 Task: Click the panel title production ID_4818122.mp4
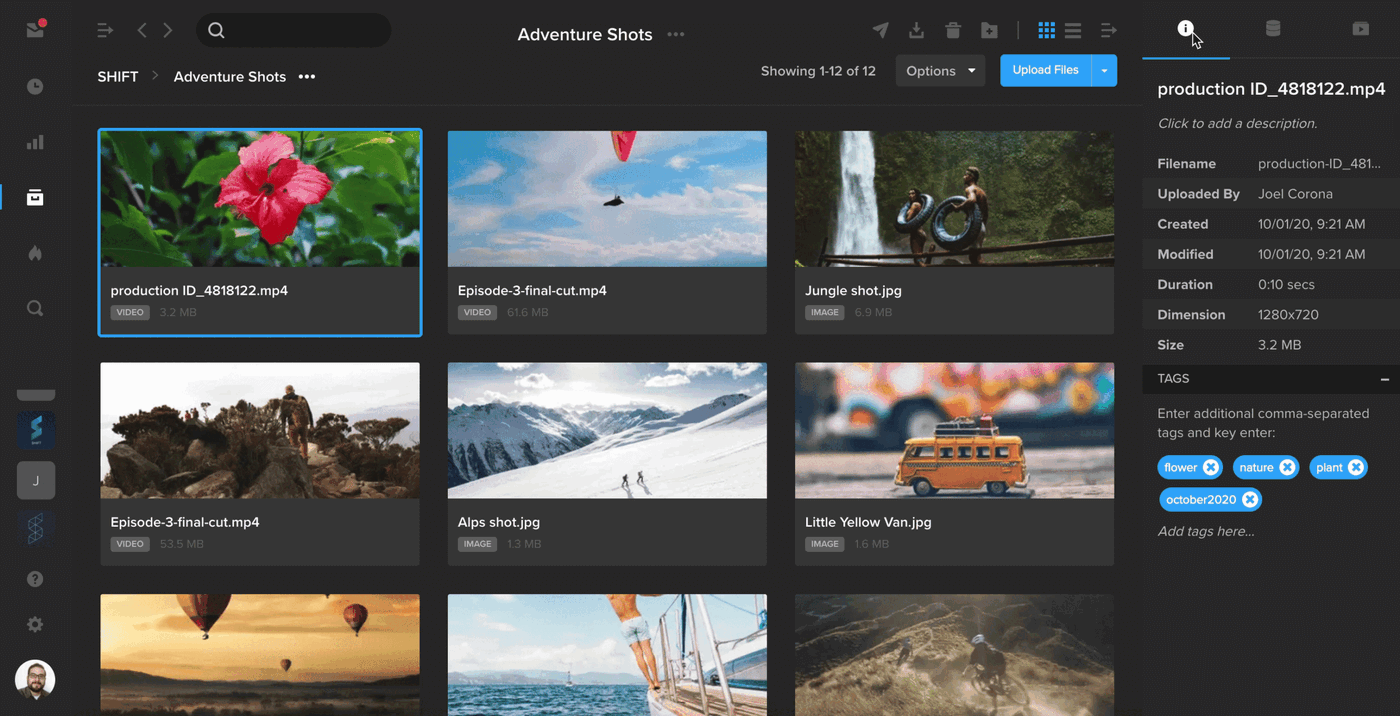1271,89
